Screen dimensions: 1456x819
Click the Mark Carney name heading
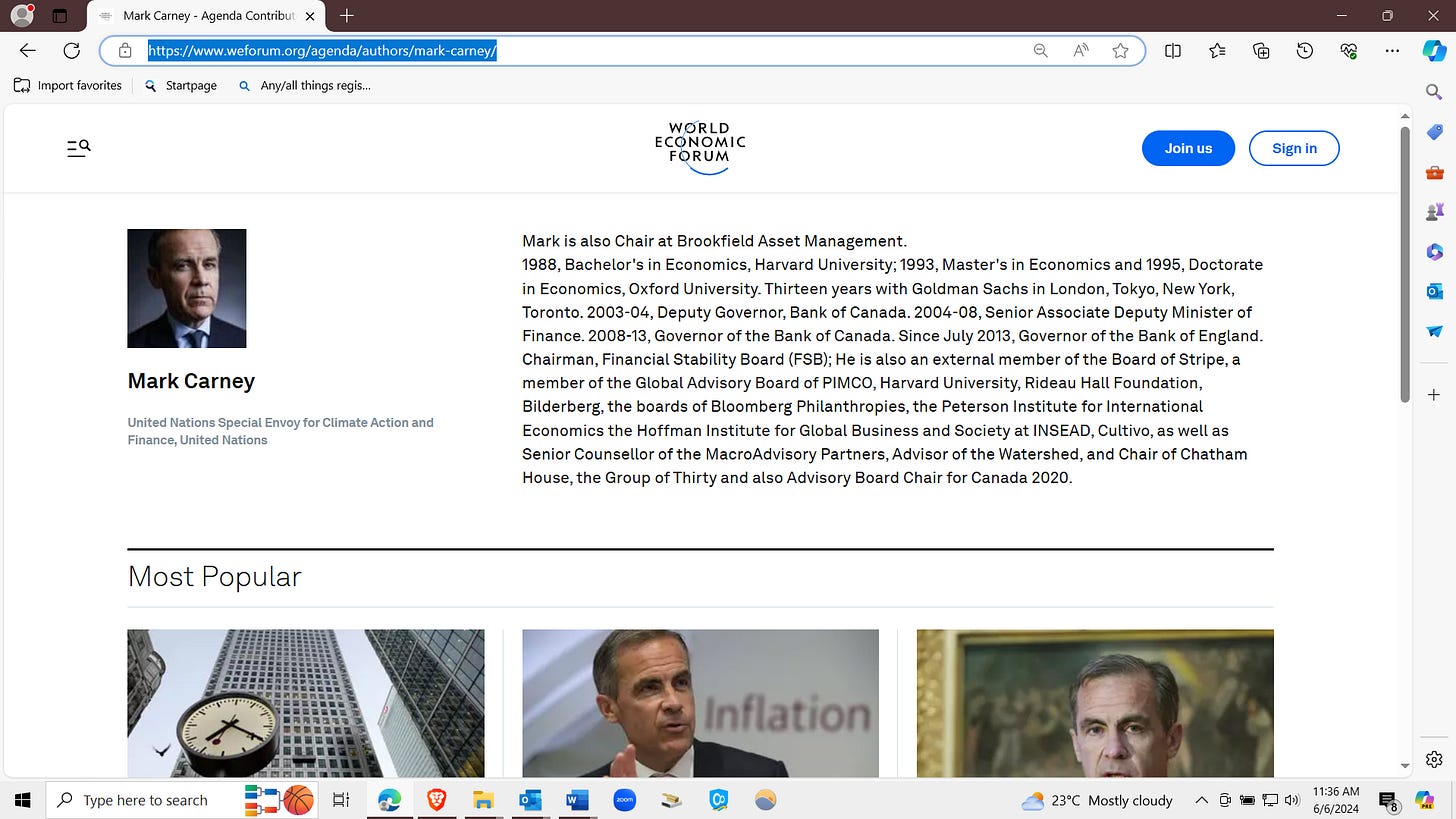[191, 381]
